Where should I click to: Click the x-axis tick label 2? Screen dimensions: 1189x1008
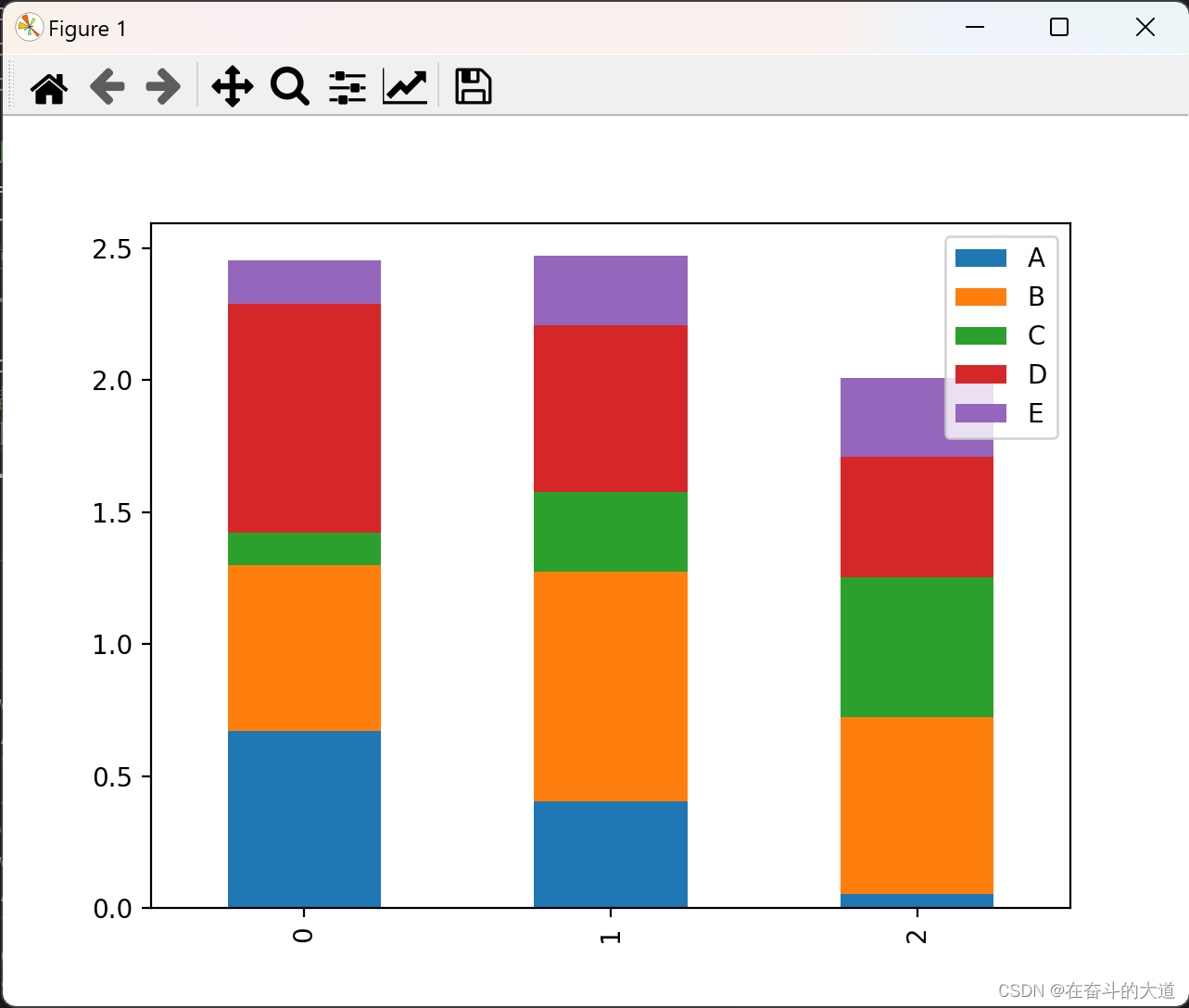(x=917, y=937)
